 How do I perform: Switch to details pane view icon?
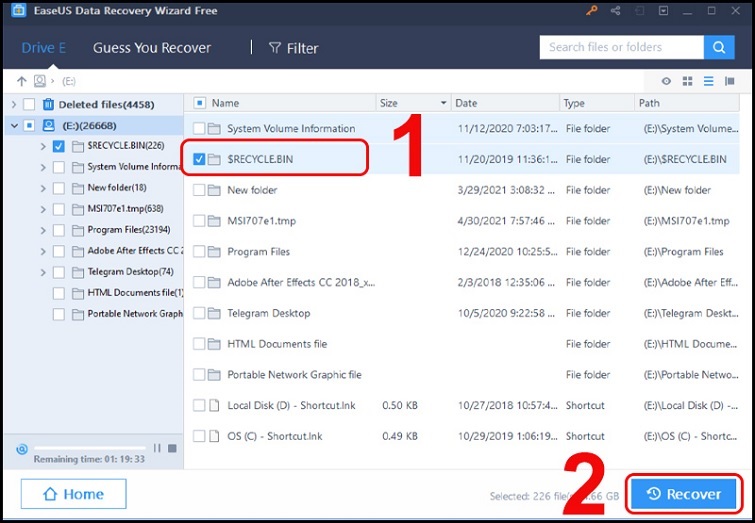coord(729,81)
